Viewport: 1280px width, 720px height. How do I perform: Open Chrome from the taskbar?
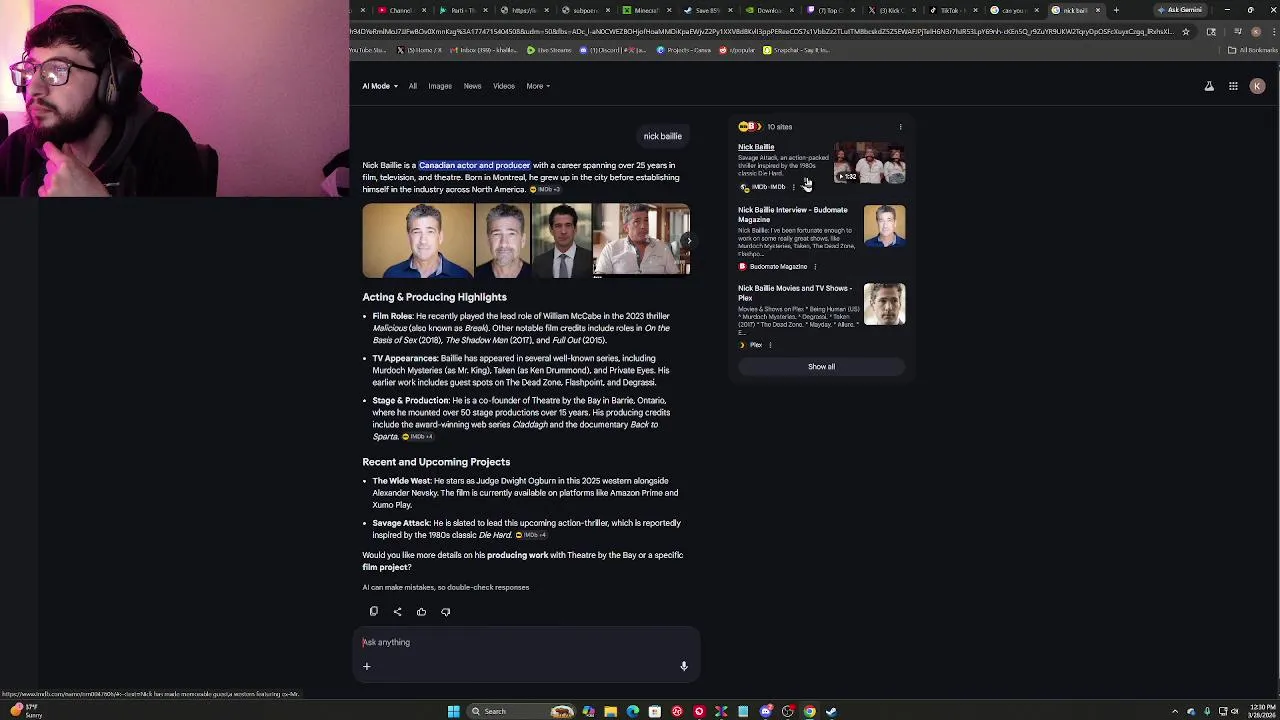[810, 711]
